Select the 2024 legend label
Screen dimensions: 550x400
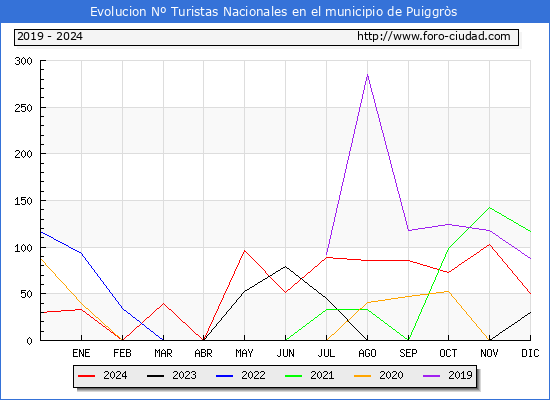[x=115, y=375]
